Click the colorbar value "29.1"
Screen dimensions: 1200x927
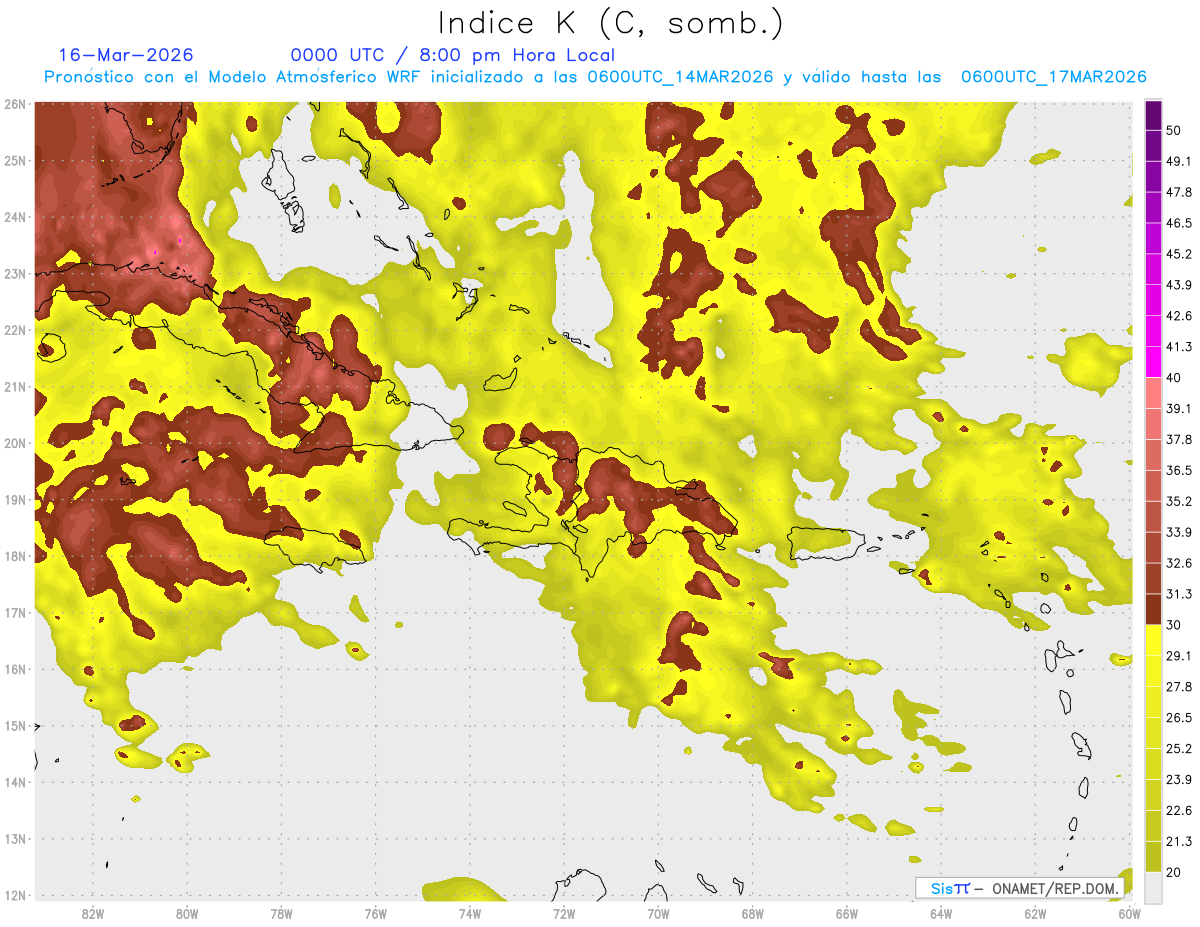[x=1179, y=655]
